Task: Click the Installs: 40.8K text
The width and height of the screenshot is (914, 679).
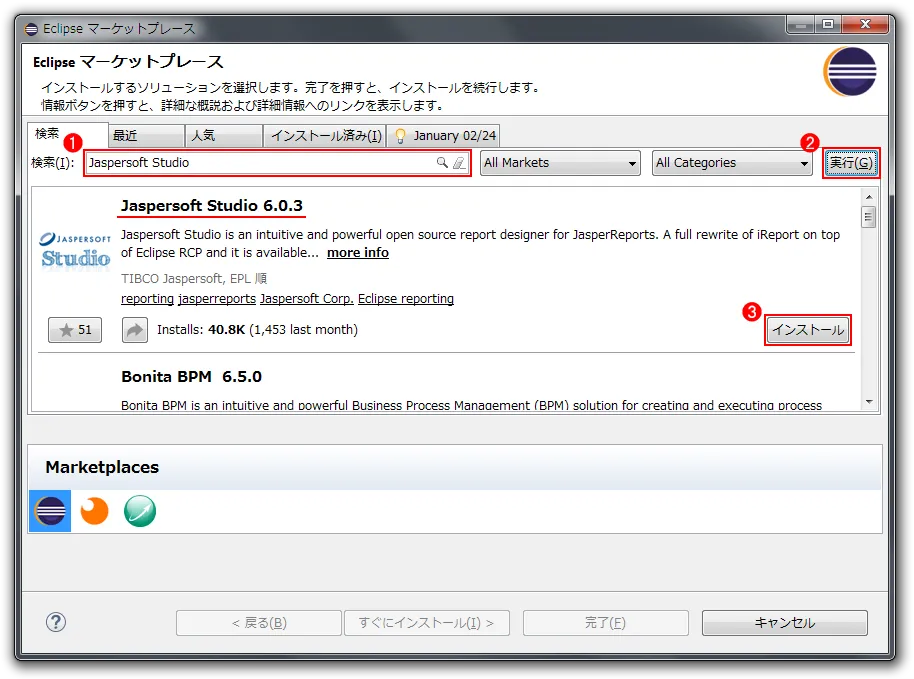Action: 201,330
